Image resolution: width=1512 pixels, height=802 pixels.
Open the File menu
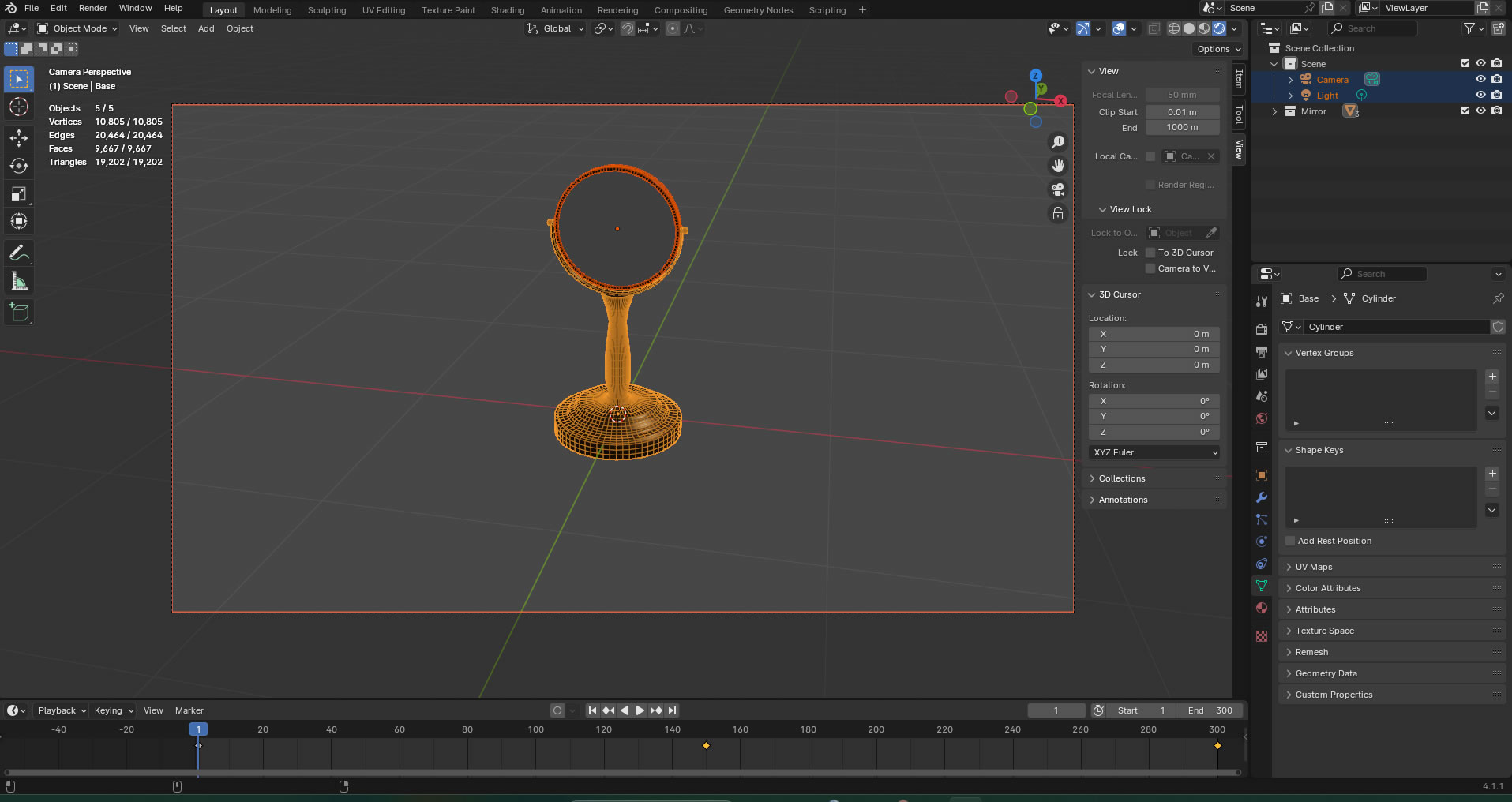coord(32,8)
